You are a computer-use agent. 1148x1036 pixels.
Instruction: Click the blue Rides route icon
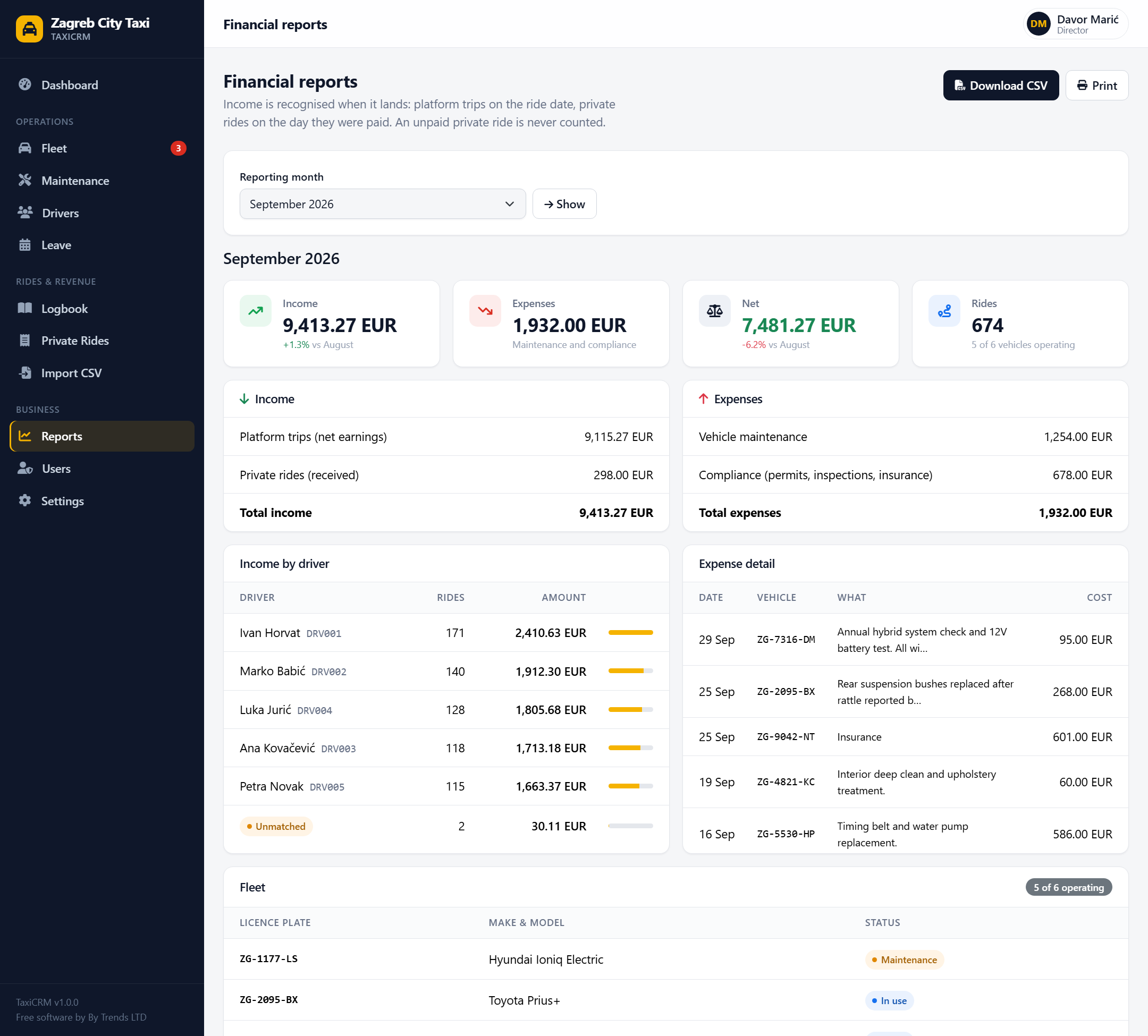click(944, 311)
